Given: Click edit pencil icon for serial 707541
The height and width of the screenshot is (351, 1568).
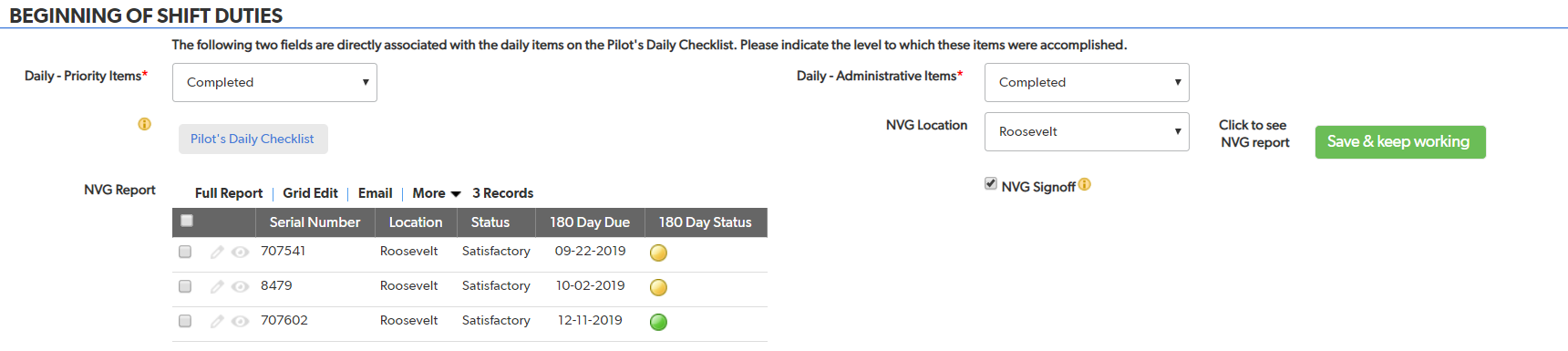Looking at the screenshot, I should click(217, 253).
